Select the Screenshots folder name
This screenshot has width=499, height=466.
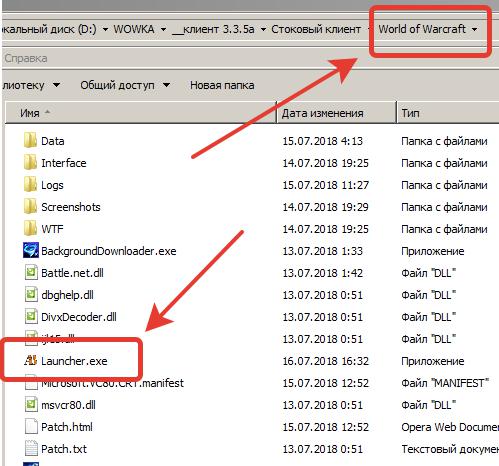click(71, 207)
